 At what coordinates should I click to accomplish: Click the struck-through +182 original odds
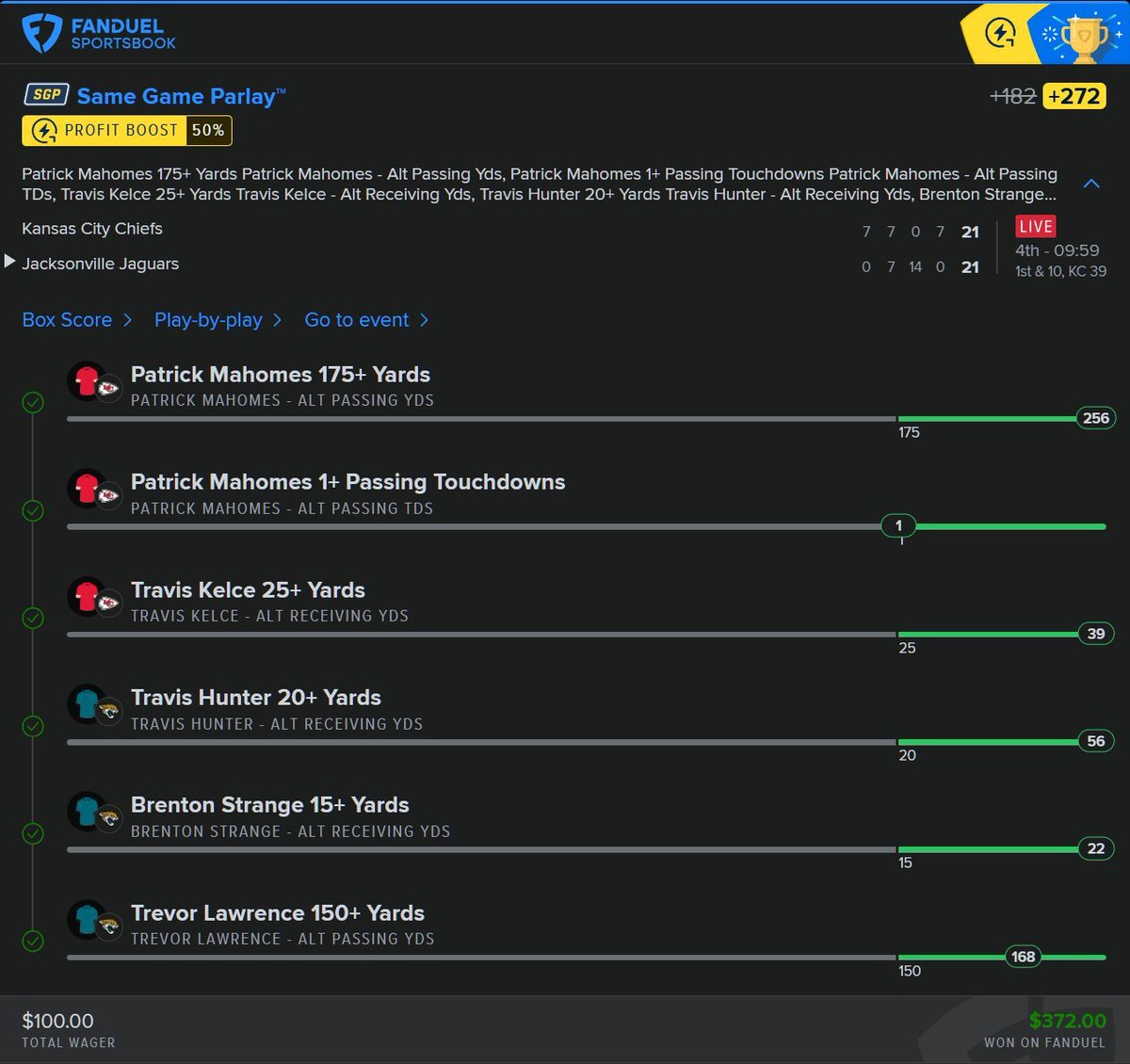(1013, 96)
